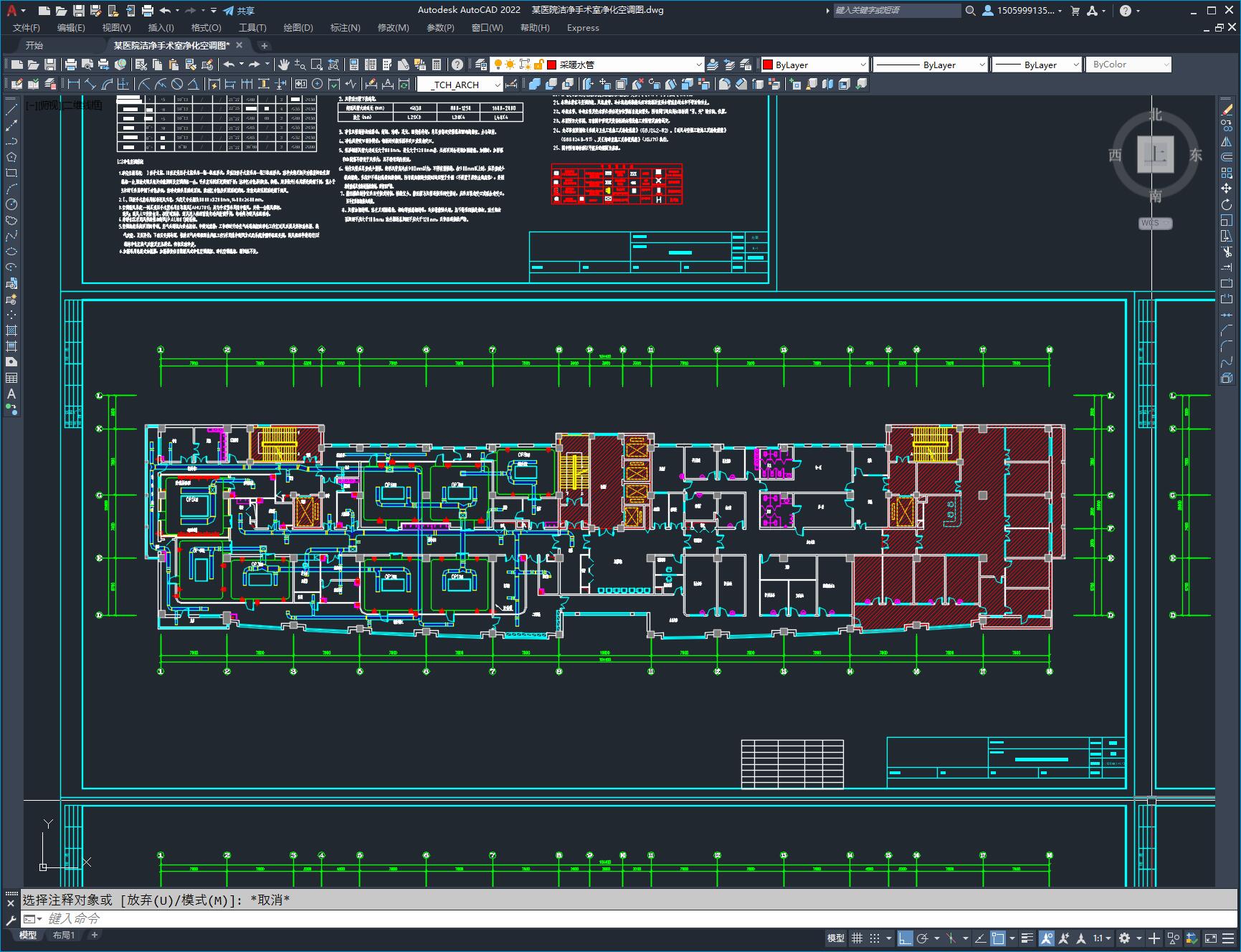Click the ViewCube 上 top face

click(x=1155, y=154)
